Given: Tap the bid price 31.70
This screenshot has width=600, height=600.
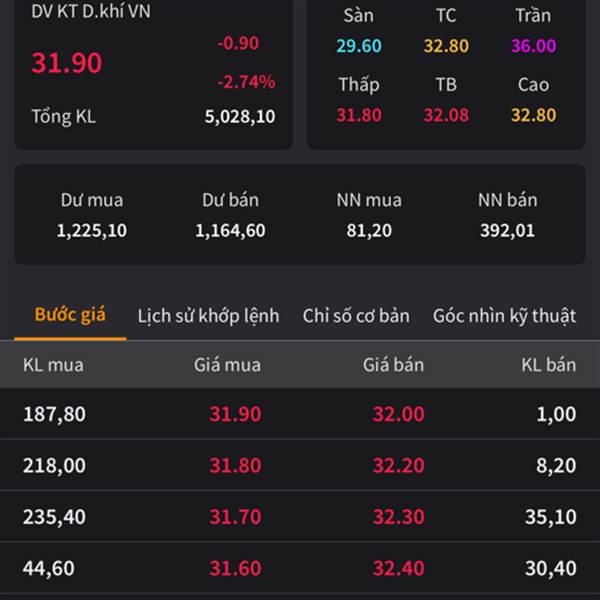Looking at the screenshot, I should [235, 517].
